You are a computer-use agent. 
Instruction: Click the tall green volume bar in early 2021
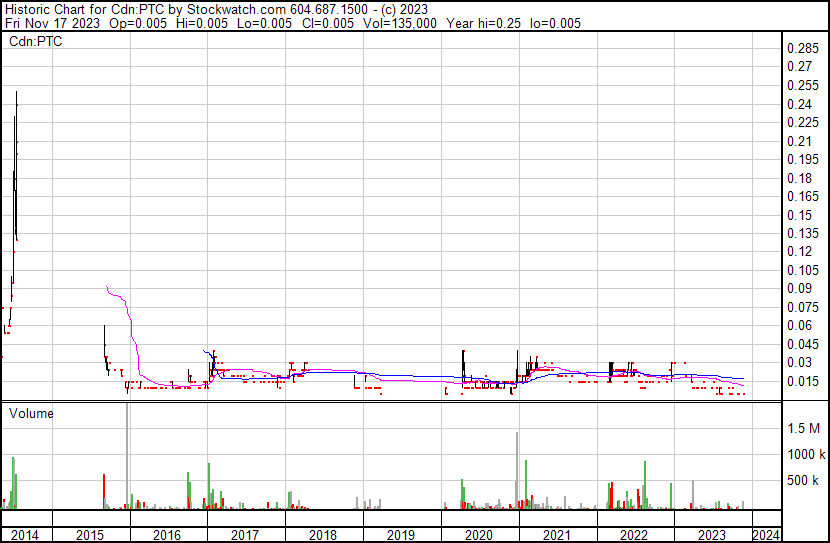526,484
